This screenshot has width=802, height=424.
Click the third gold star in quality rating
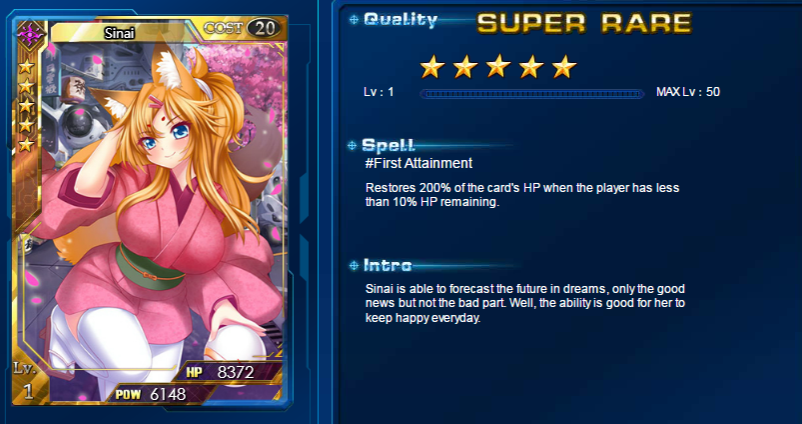click(498, 67)
